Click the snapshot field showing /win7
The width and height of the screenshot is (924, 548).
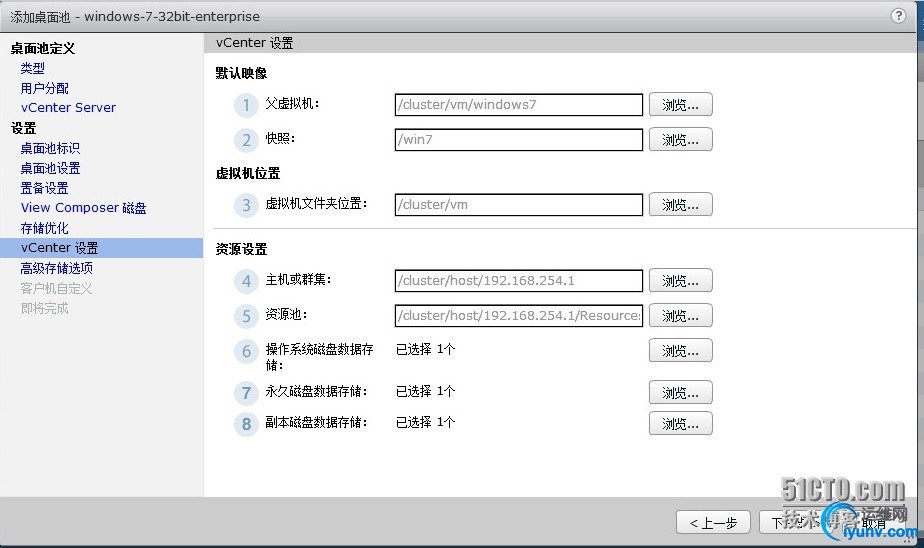coord(519,140)
